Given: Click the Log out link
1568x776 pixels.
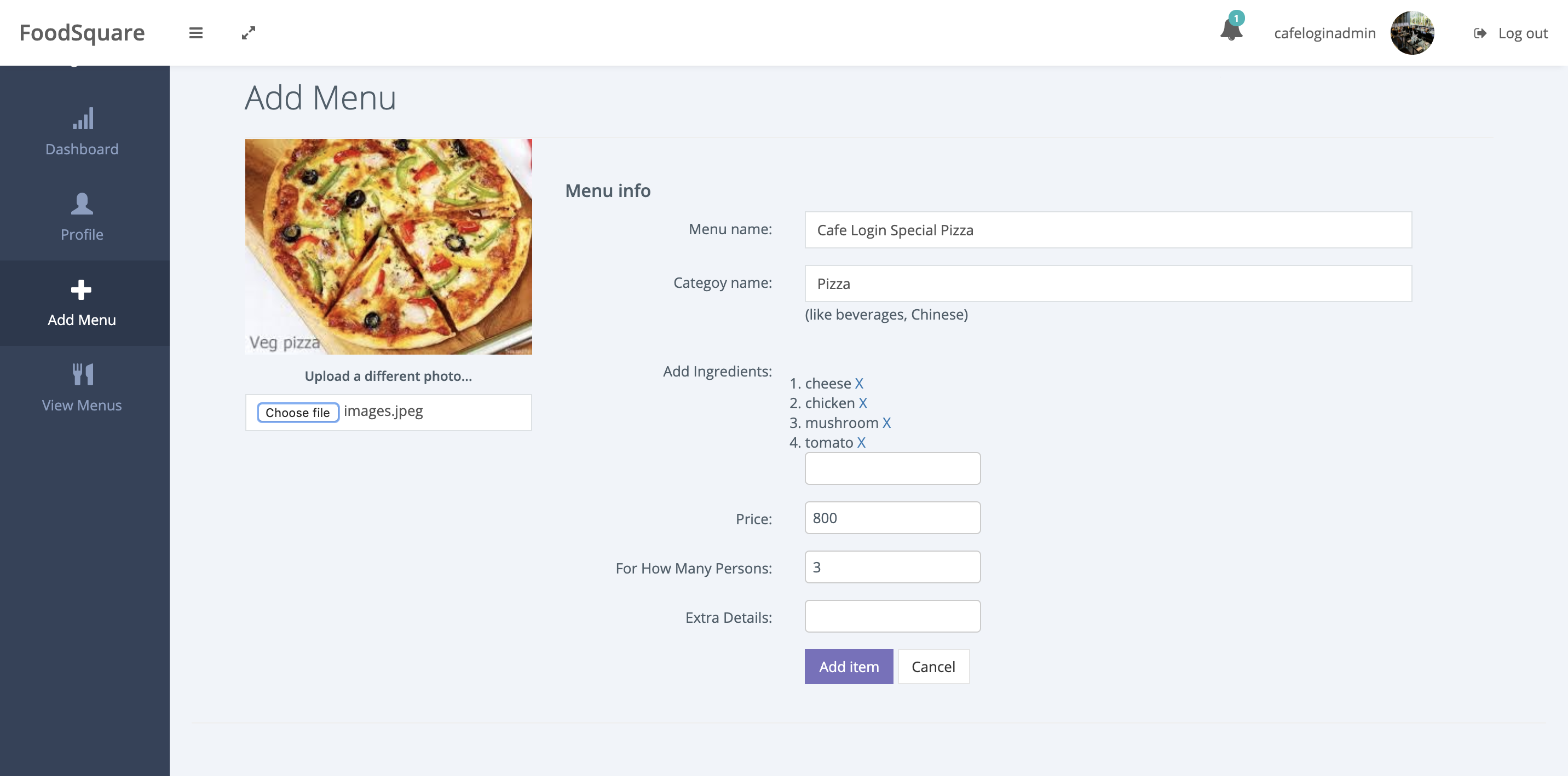Looking at the screenshot, I should point(1523,33).
